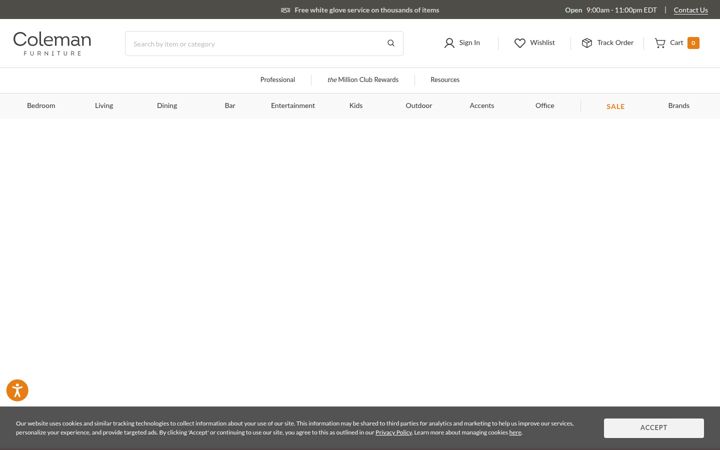The height and width of the screenshot is (450, 720).
Task: Open Sign In link
Action: point(469,42)
